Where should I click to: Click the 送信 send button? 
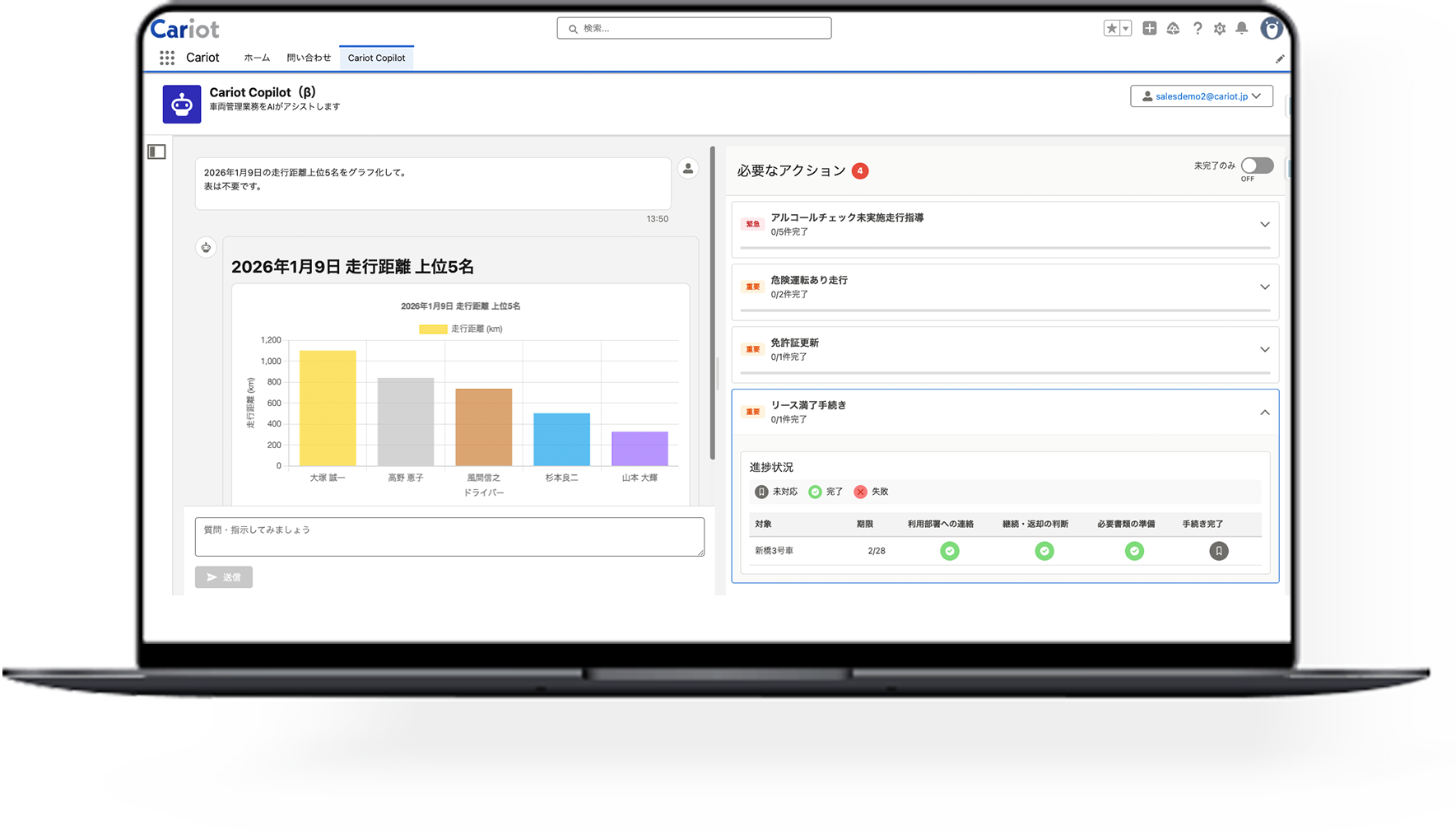click(x=223, y=577)
